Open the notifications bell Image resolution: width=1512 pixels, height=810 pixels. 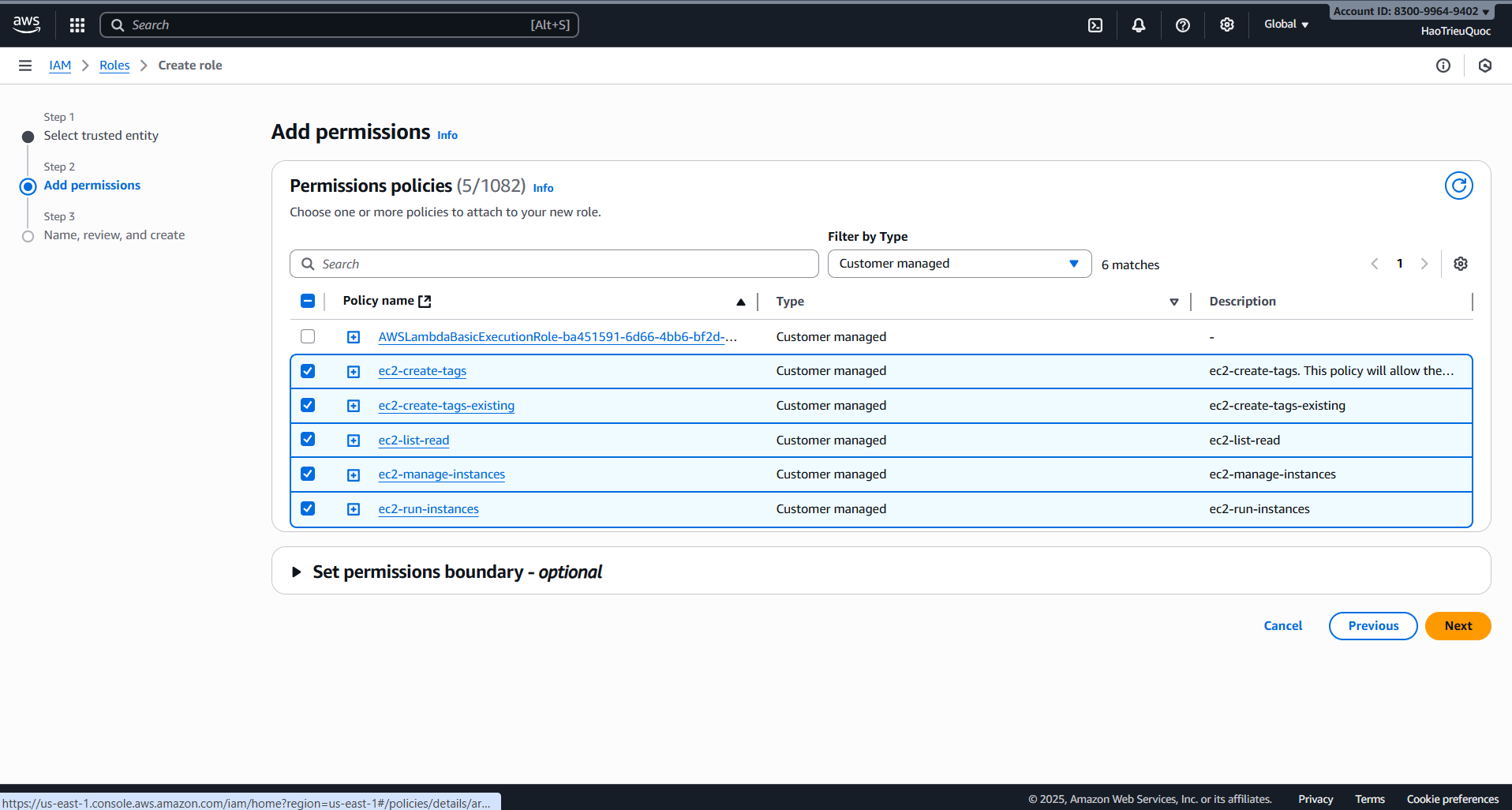(1138, 25)
